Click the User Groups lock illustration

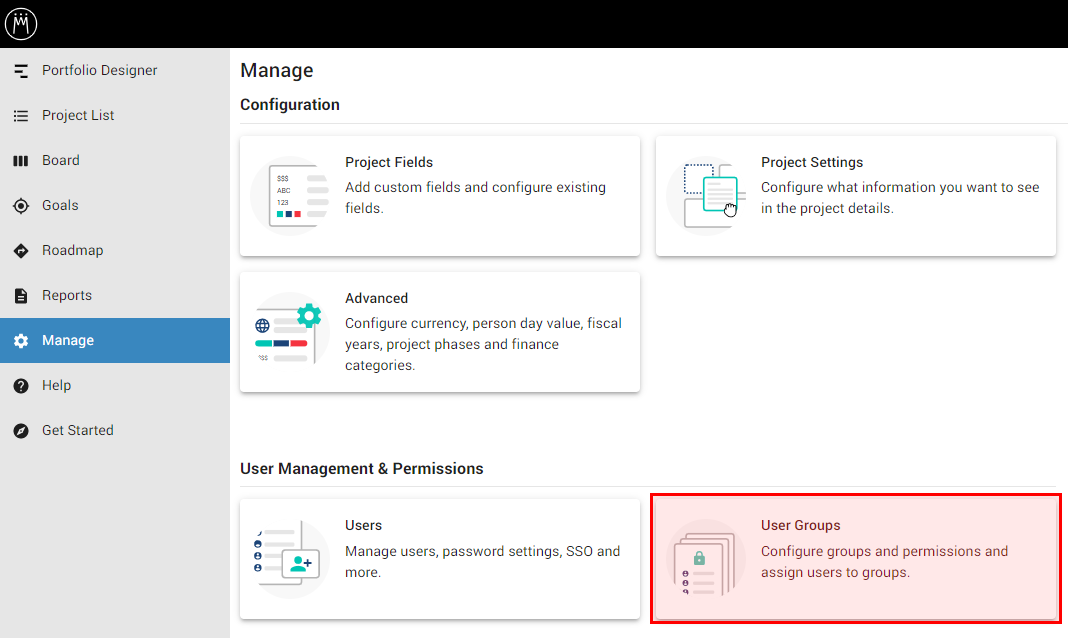point(706,559)
